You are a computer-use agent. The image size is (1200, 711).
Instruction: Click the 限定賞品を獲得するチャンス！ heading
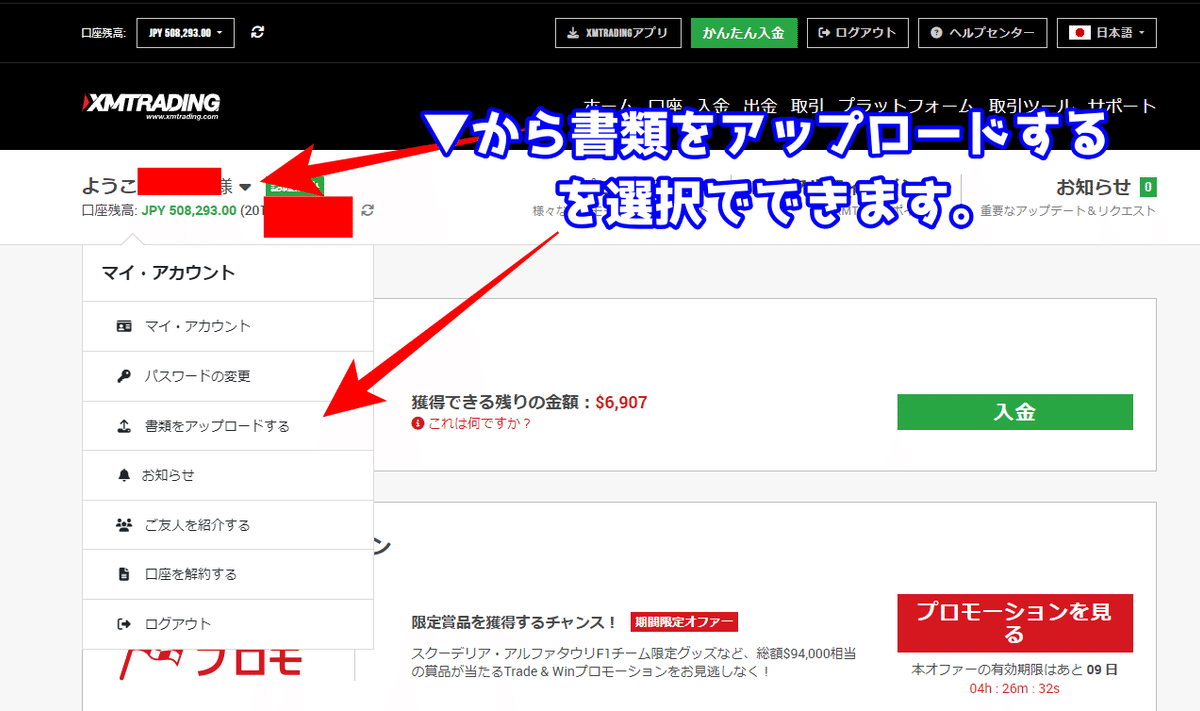point(515,622)
